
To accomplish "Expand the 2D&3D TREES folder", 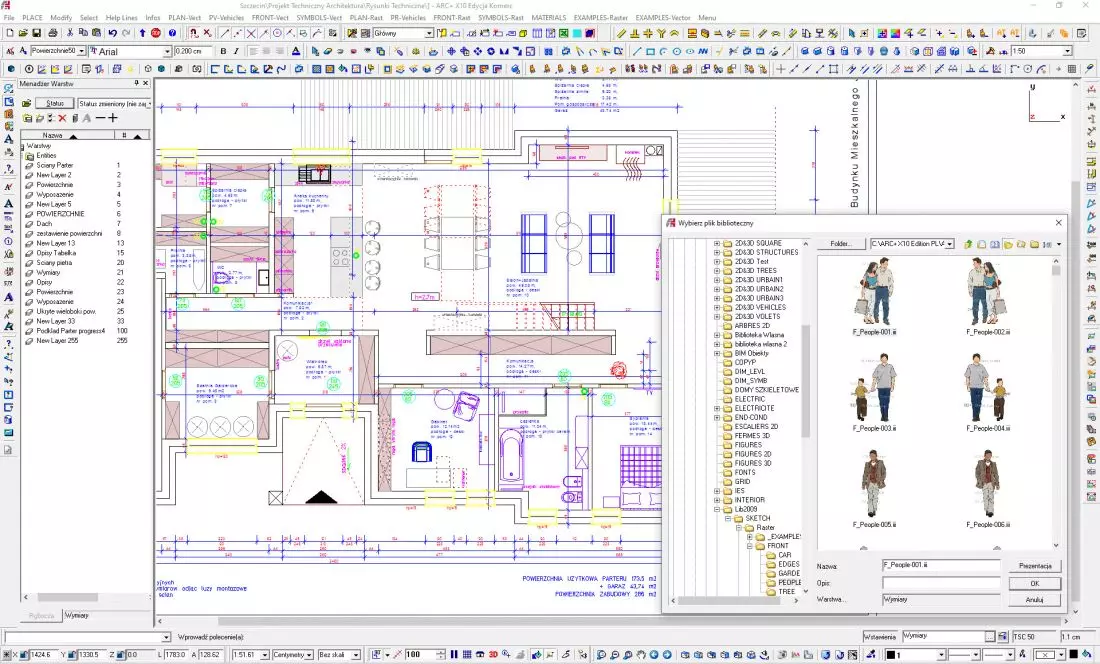I will [717, 271].
